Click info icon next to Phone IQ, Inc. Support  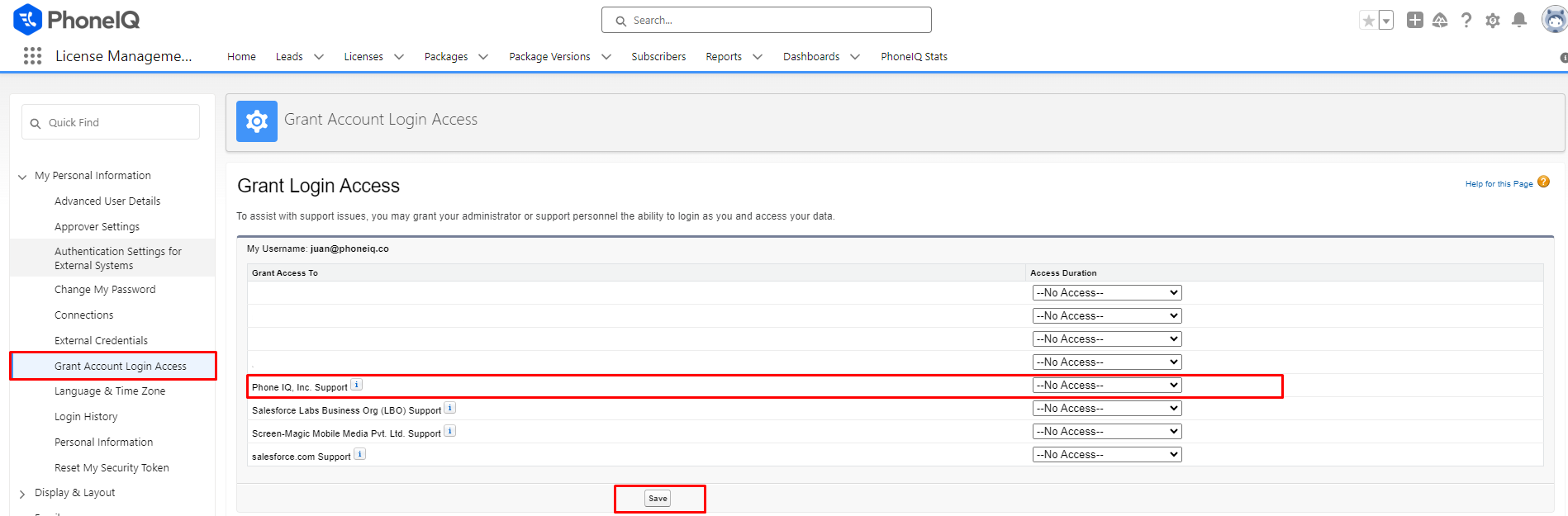(x=356, y=385)
